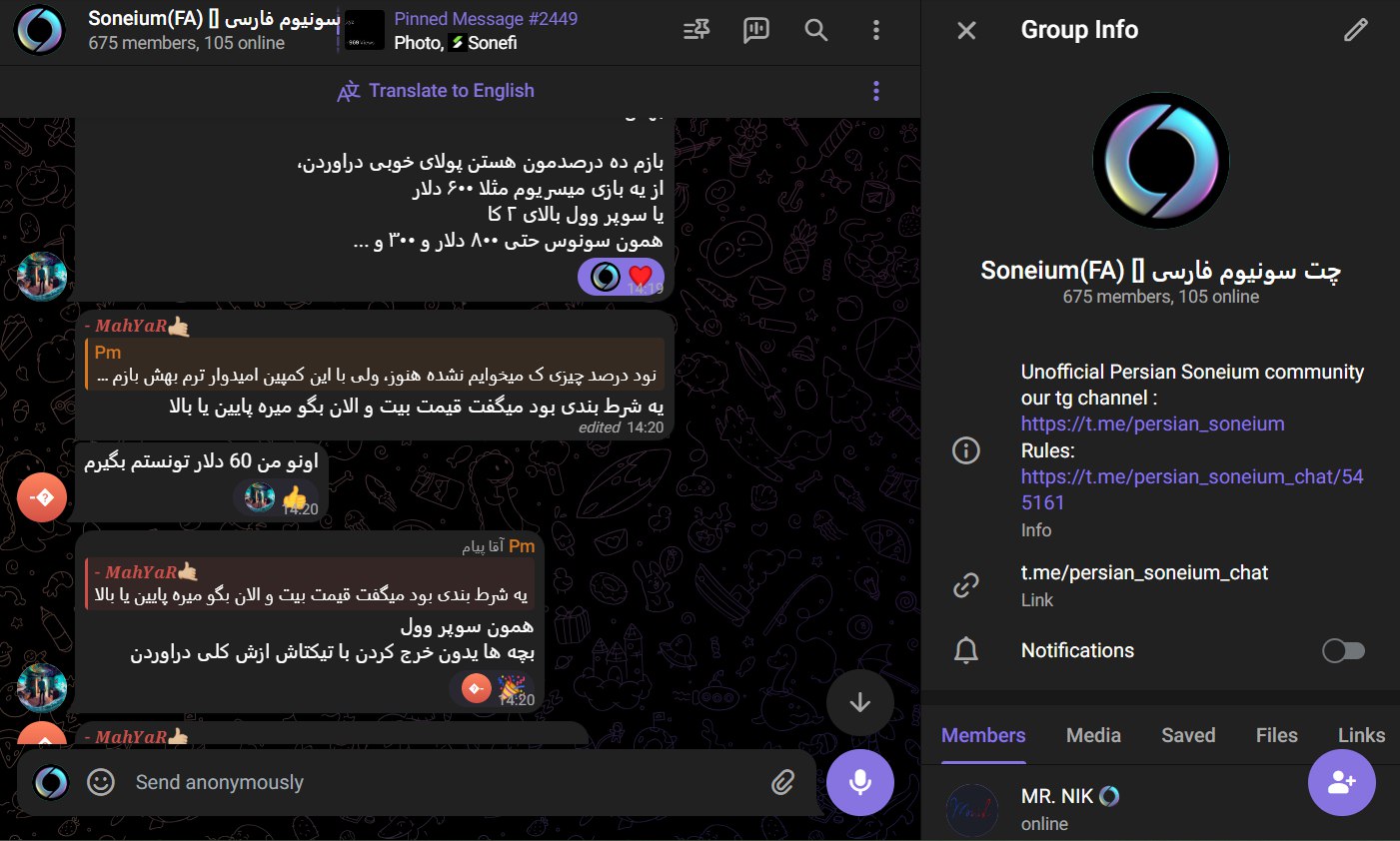Switch the send-as anonymous avatar
Viewport: 1400px width, 841px height.
[x=51, y=782]
